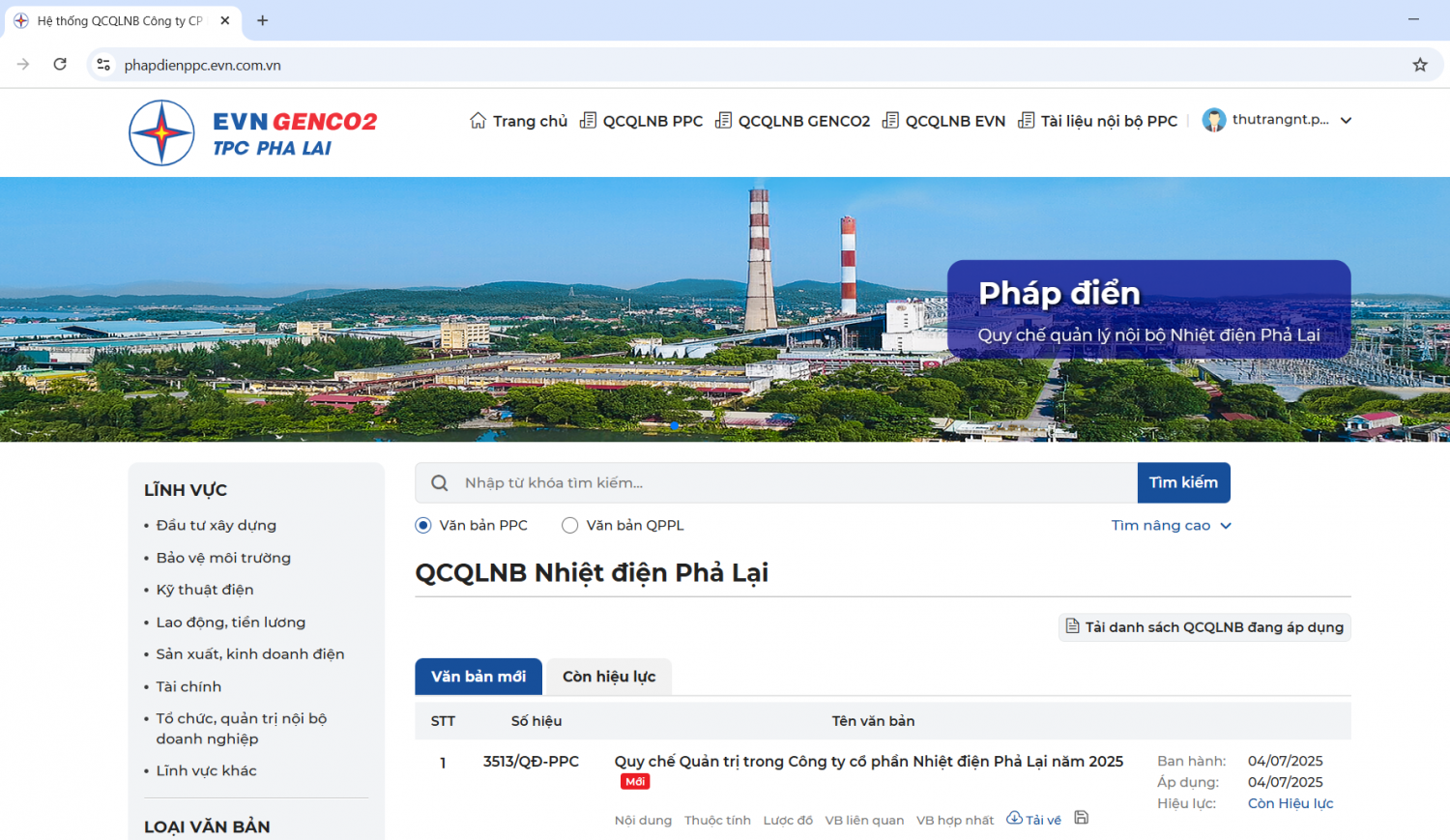Click the browser address bar URL
The height and width of the screenshot is (840, 1450).
coord(203,65)
